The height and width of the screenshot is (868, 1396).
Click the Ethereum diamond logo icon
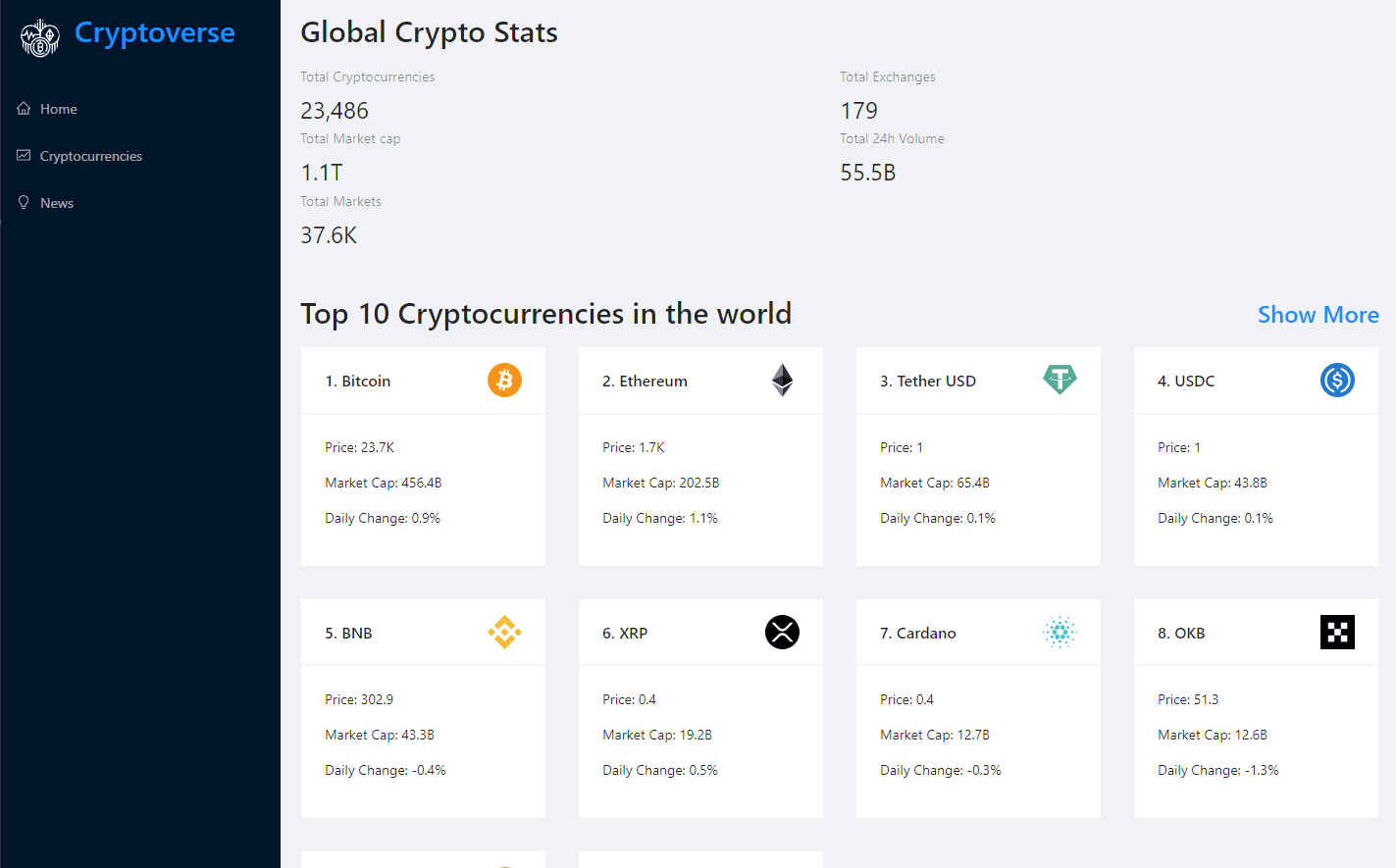782,380
